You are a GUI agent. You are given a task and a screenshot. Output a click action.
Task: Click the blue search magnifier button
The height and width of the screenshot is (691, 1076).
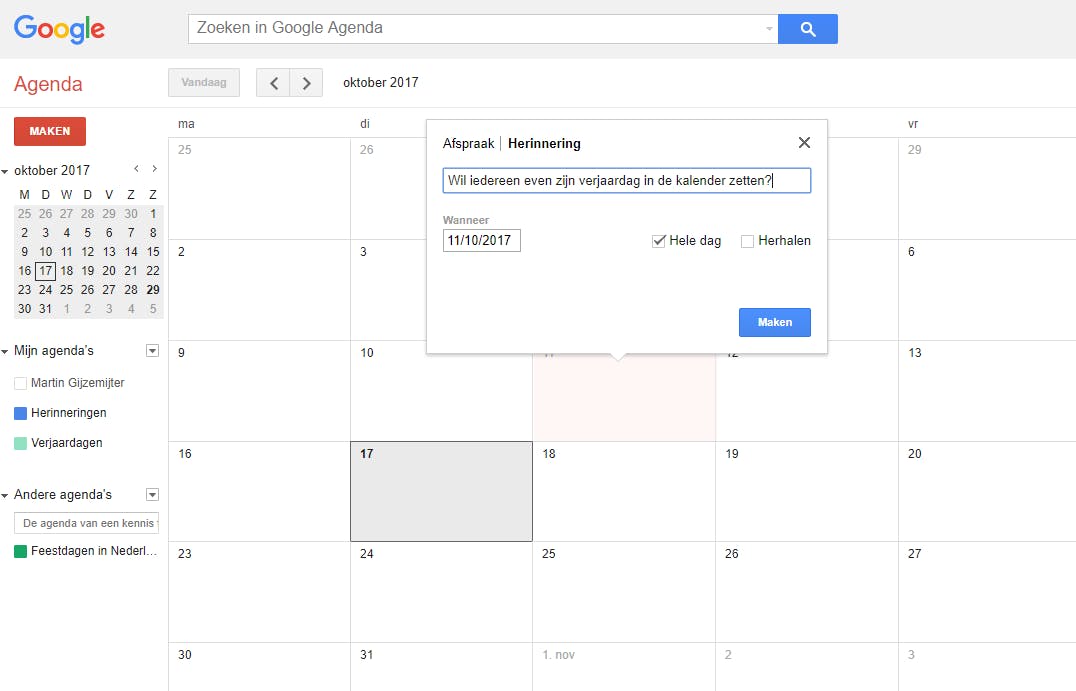coord(807,29)
